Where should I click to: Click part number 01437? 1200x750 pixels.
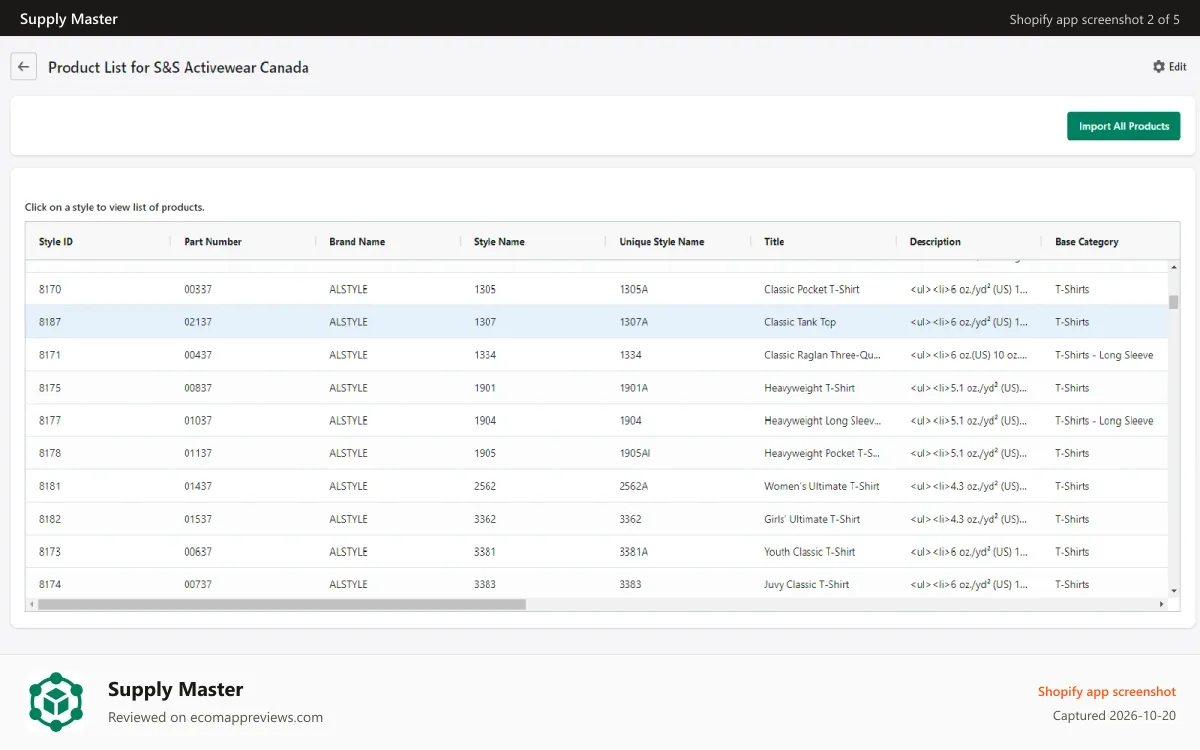click(x=198, y=486)
